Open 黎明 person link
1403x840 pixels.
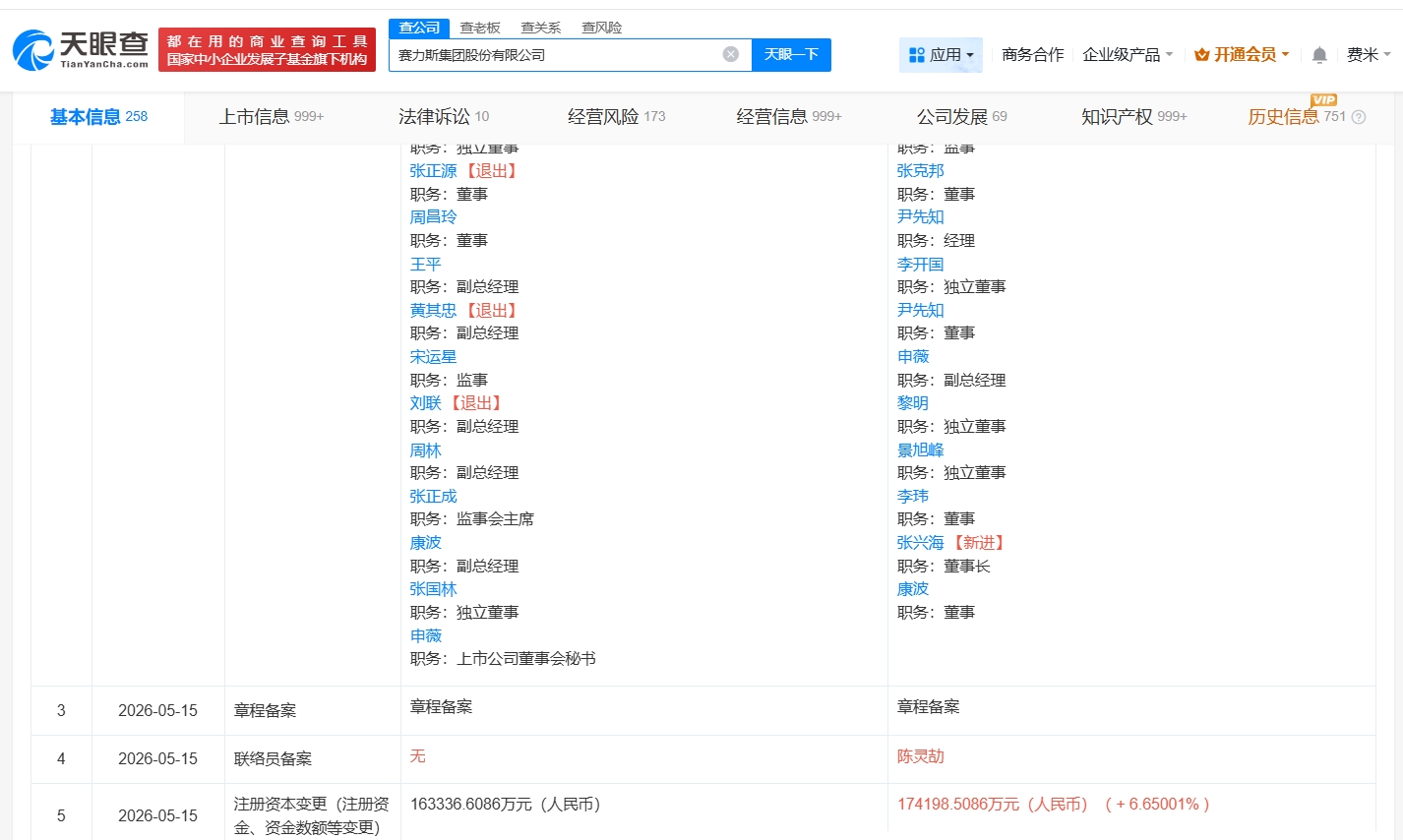click(912, 403)
